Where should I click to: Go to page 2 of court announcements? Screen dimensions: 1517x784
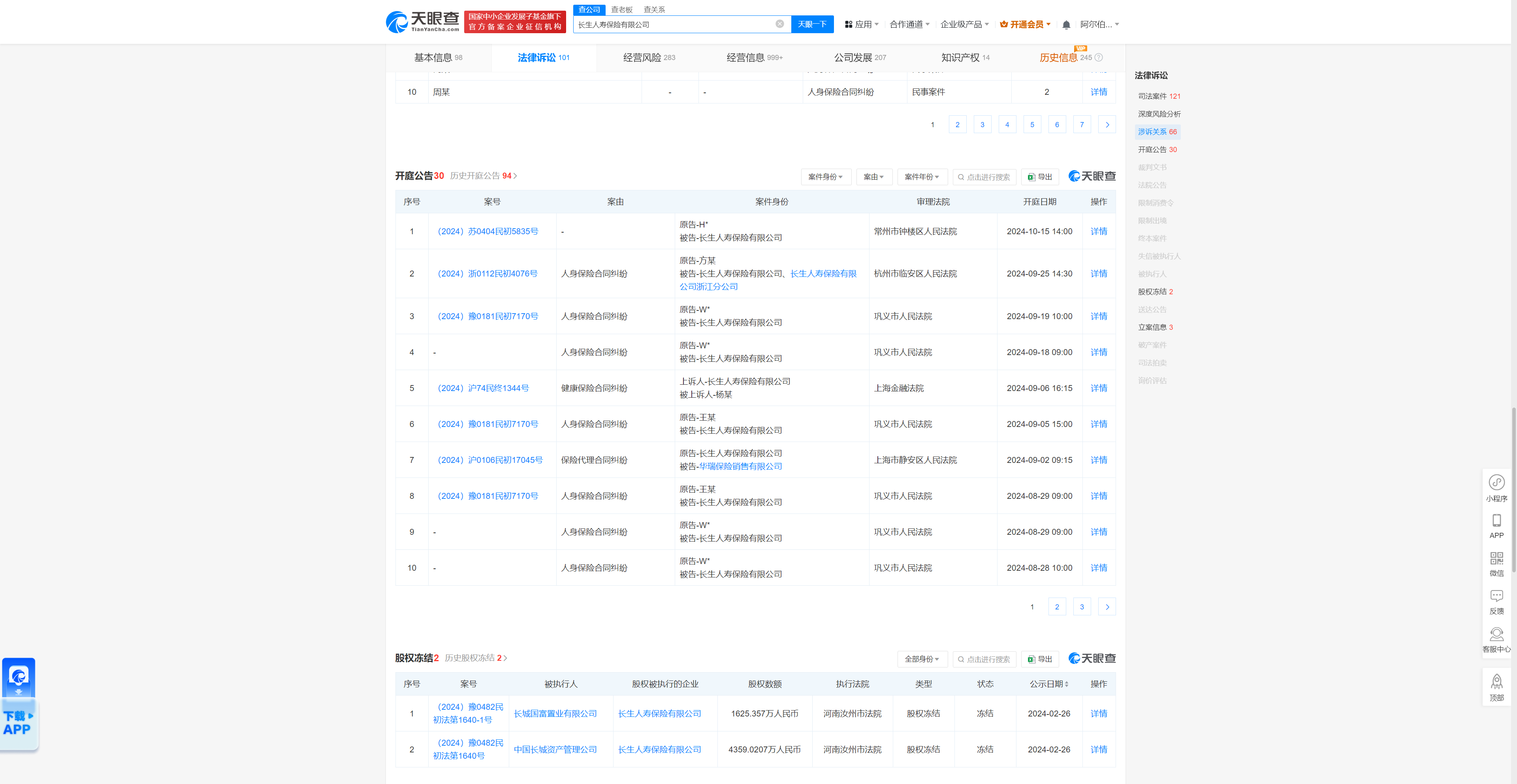1056,606
